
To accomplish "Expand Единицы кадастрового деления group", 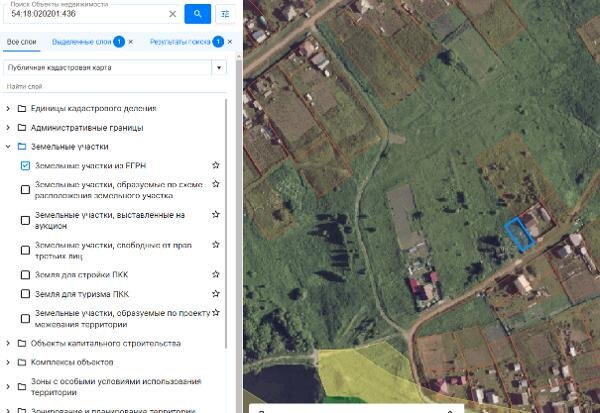I will (x=8, y=108).
